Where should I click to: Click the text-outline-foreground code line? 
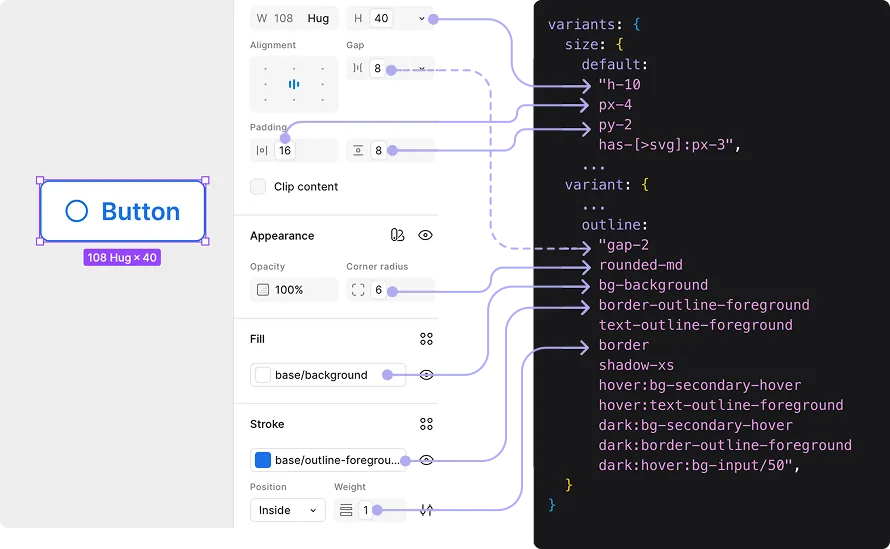pyautogui.click(x=695, y=325)
